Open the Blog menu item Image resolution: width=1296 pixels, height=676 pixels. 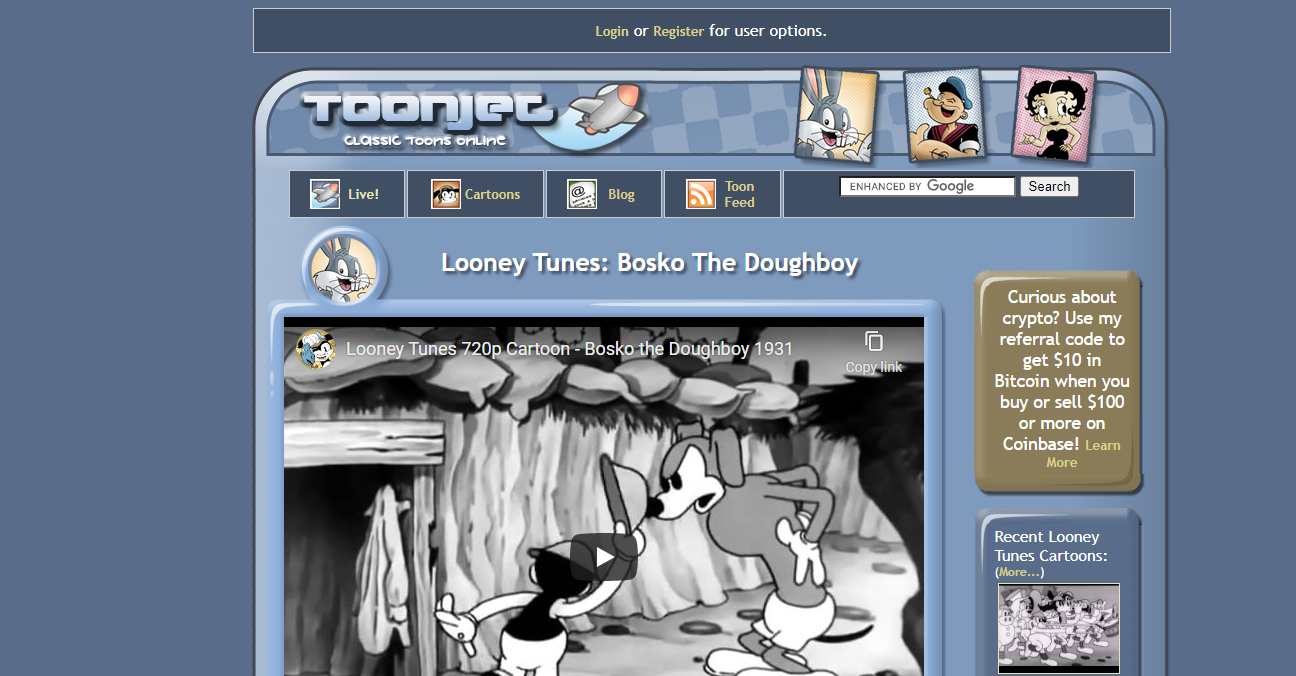coord(621,194)
